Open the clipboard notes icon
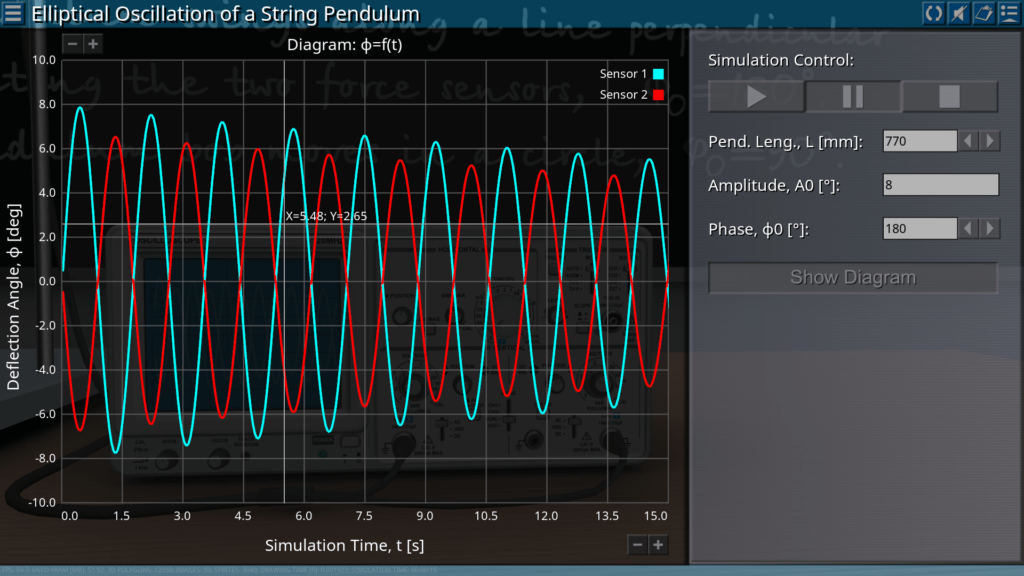 tap(983, 13)
